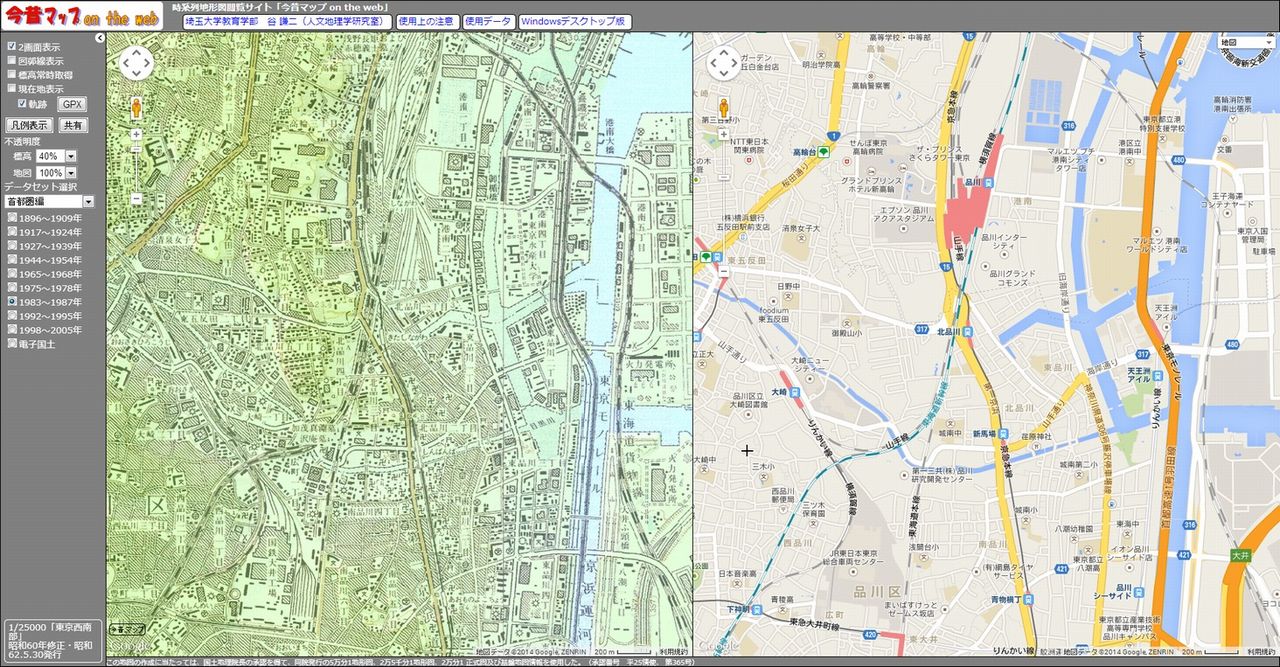Click Street View pegman on right map
The image size is (1280, 667).
[x=723, y=108]
